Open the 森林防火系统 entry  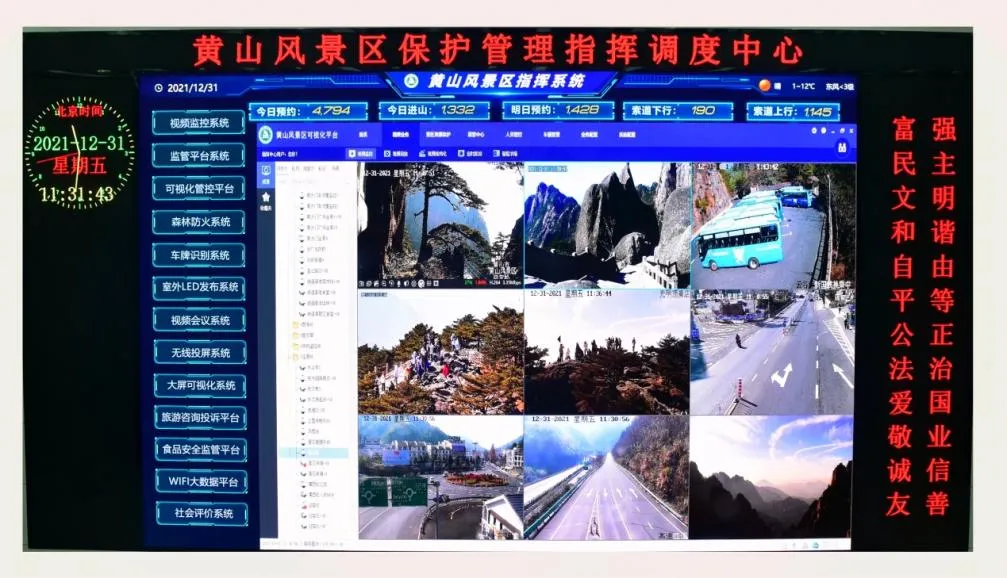[x=200, y=222]
